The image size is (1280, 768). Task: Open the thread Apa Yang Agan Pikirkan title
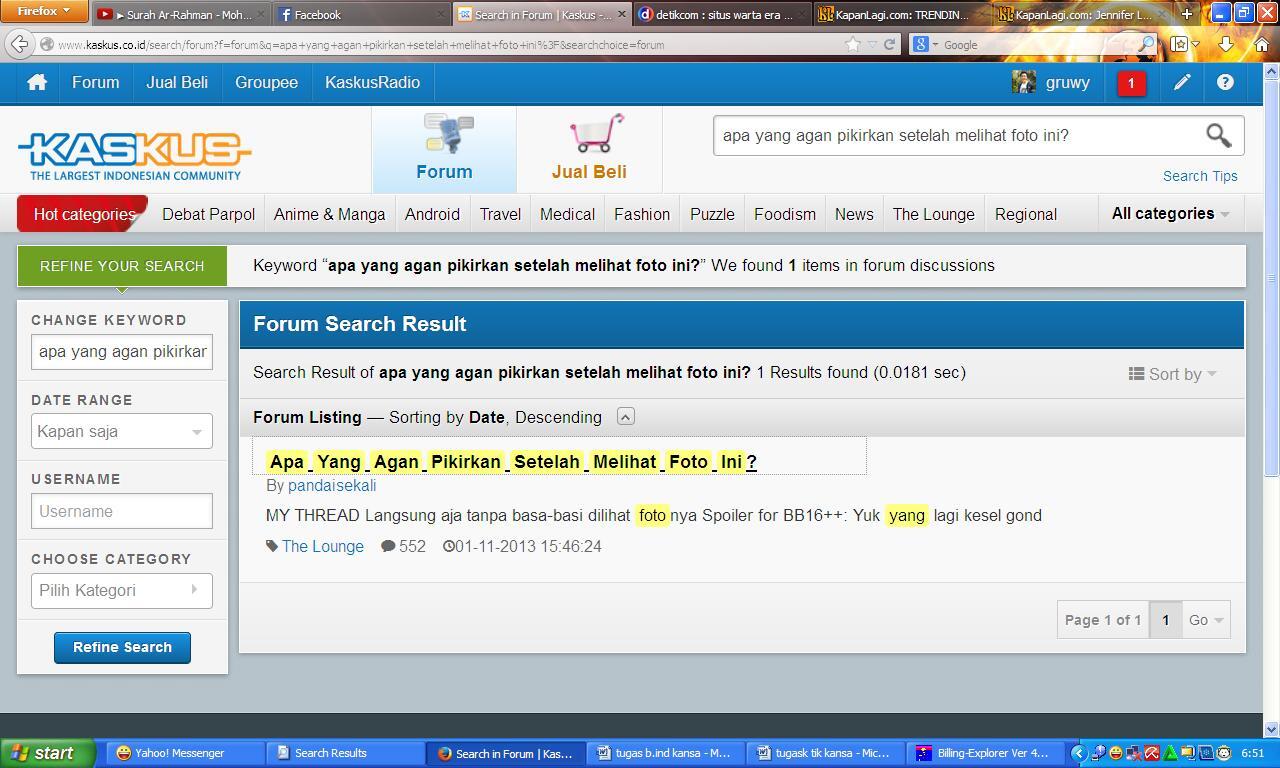[512, 461]
